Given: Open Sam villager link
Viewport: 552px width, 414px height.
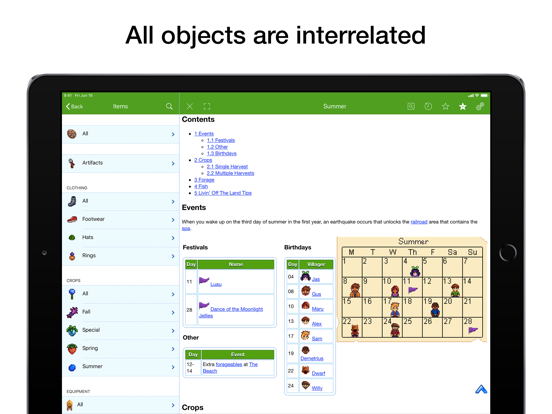Looking at the screenshot, I should tap(317, 339).
